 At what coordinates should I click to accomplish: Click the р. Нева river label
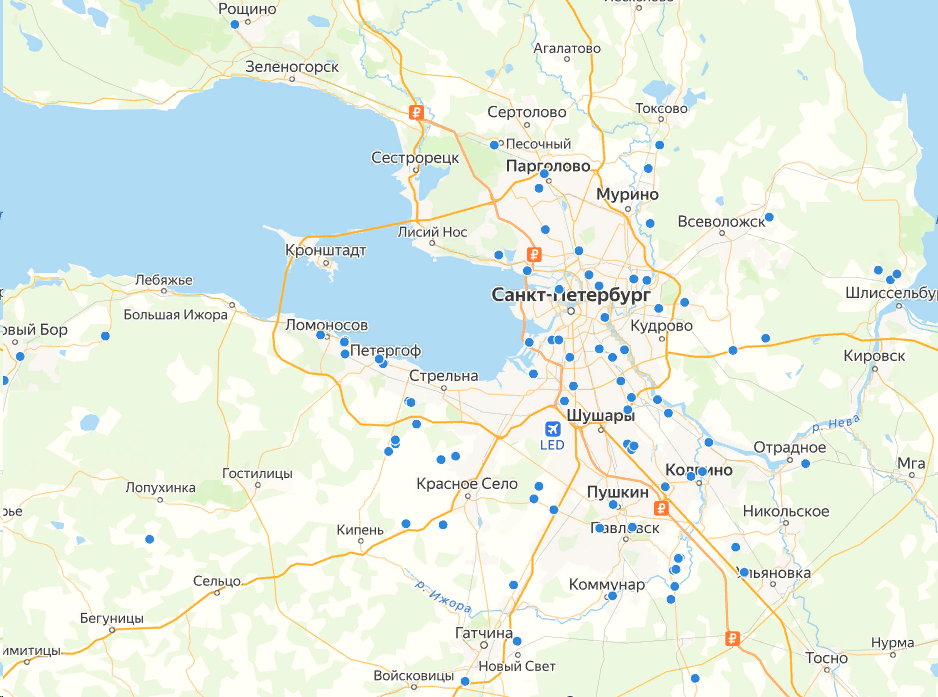pyautogui.click(x=836, y=424)
